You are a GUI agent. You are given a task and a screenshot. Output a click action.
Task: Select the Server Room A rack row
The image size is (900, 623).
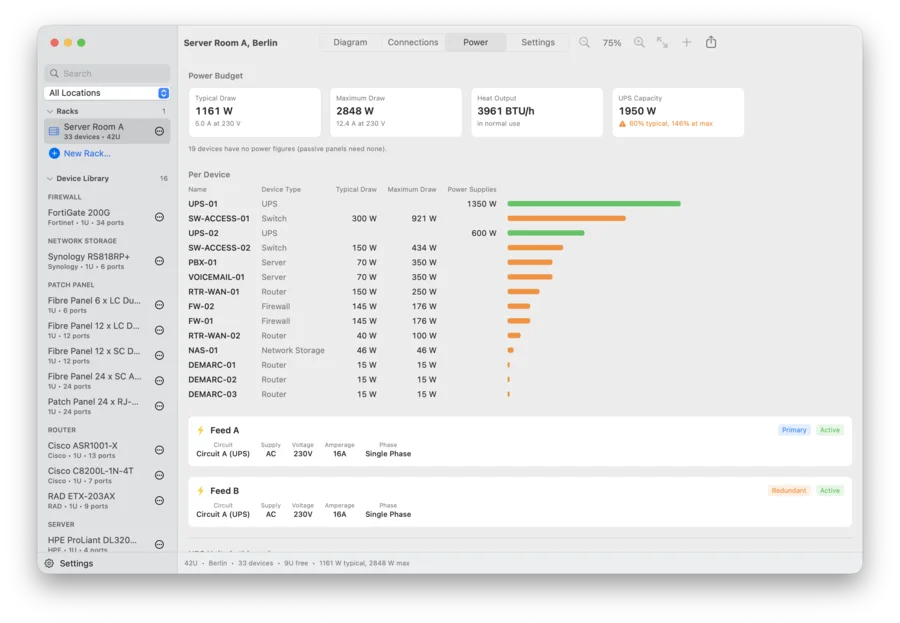pos(107,131)
